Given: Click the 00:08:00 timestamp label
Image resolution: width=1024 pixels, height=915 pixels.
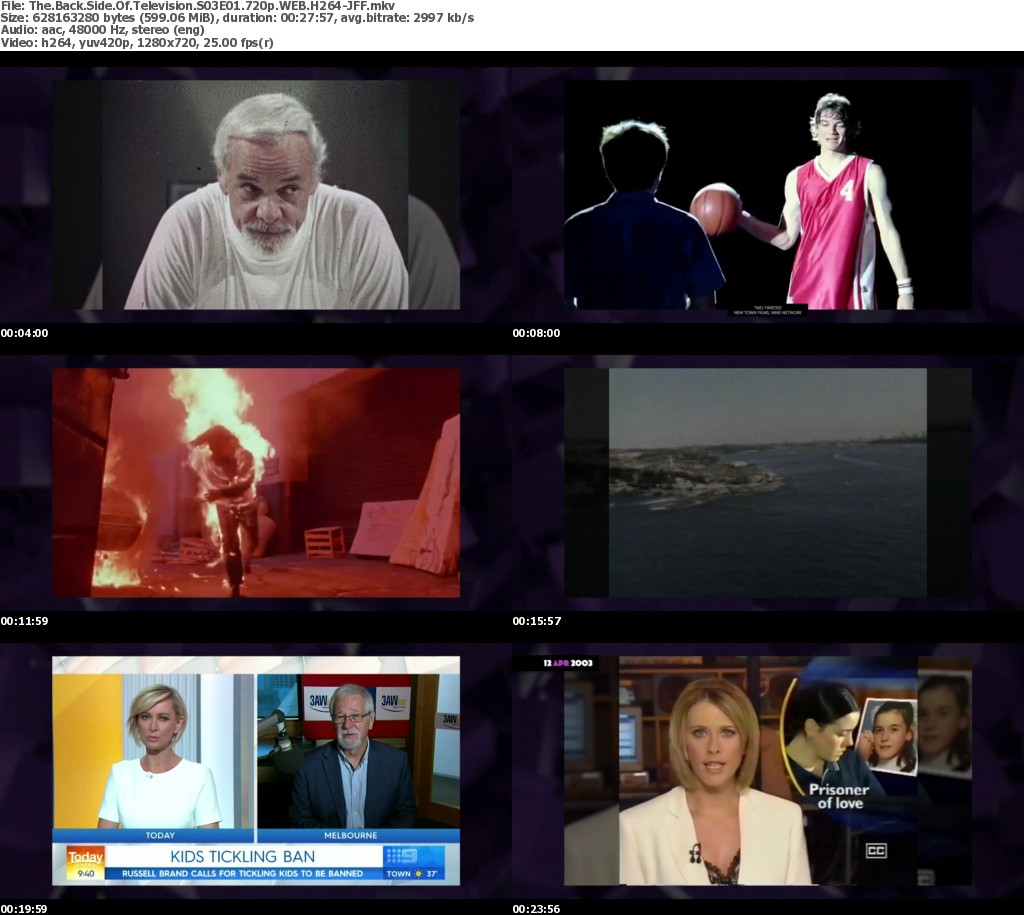Looking at the screenshot, I should point(536,333).
